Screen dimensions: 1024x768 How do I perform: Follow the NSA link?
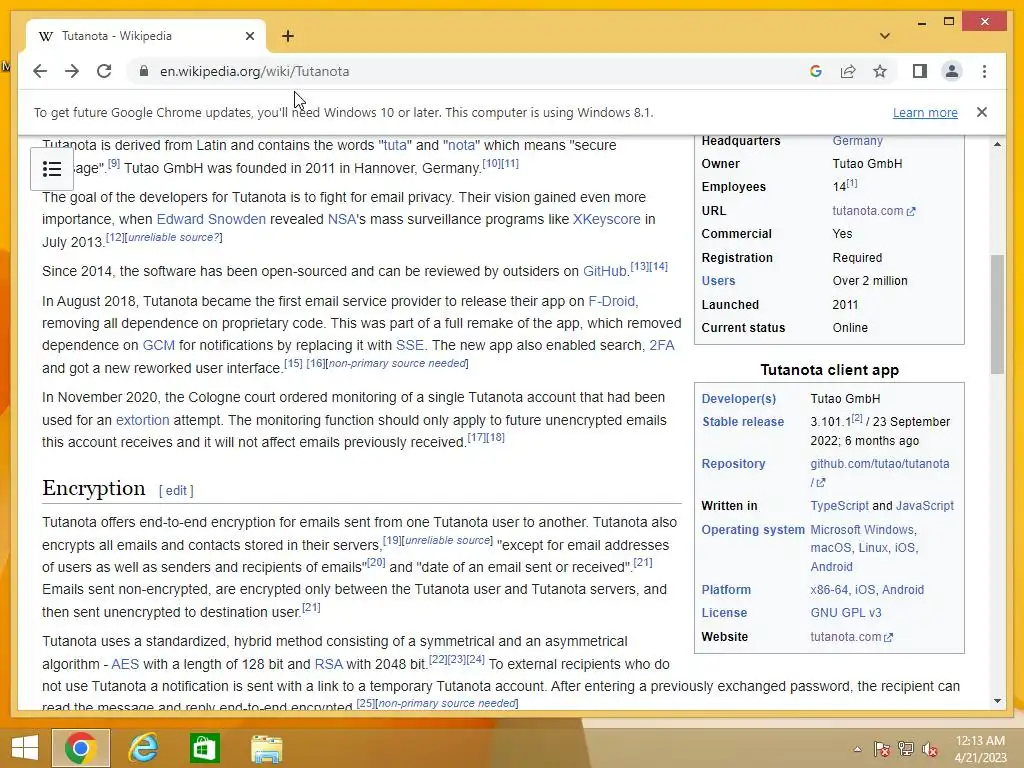342,219
